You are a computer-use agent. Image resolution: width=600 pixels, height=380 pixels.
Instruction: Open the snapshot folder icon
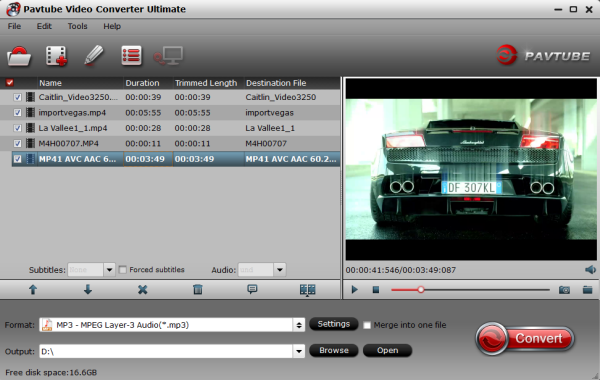[x=587, y=290]
